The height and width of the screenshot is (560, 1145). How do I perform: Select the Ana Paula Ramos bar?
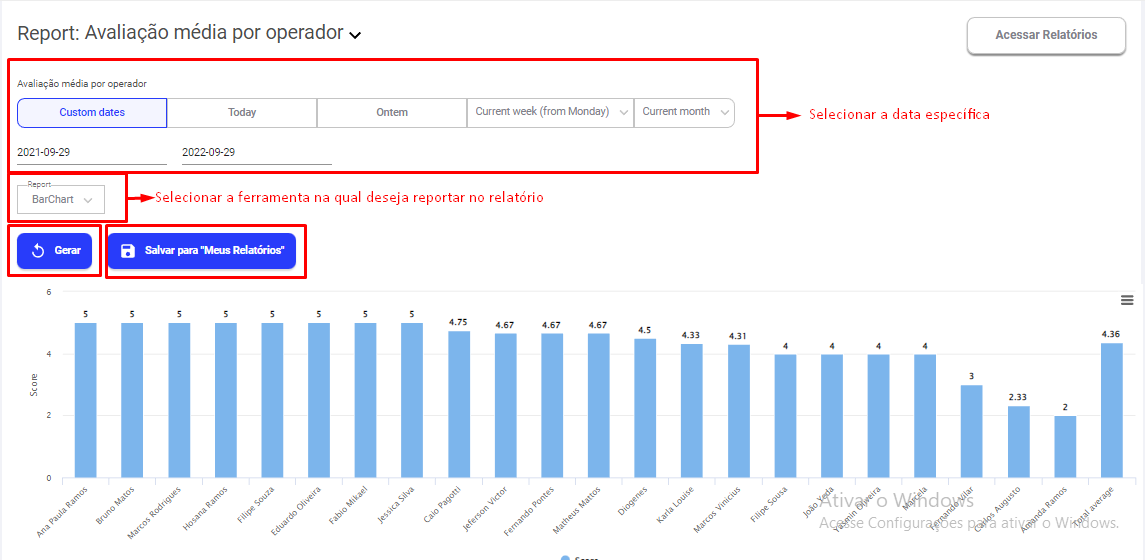point(86,400)
